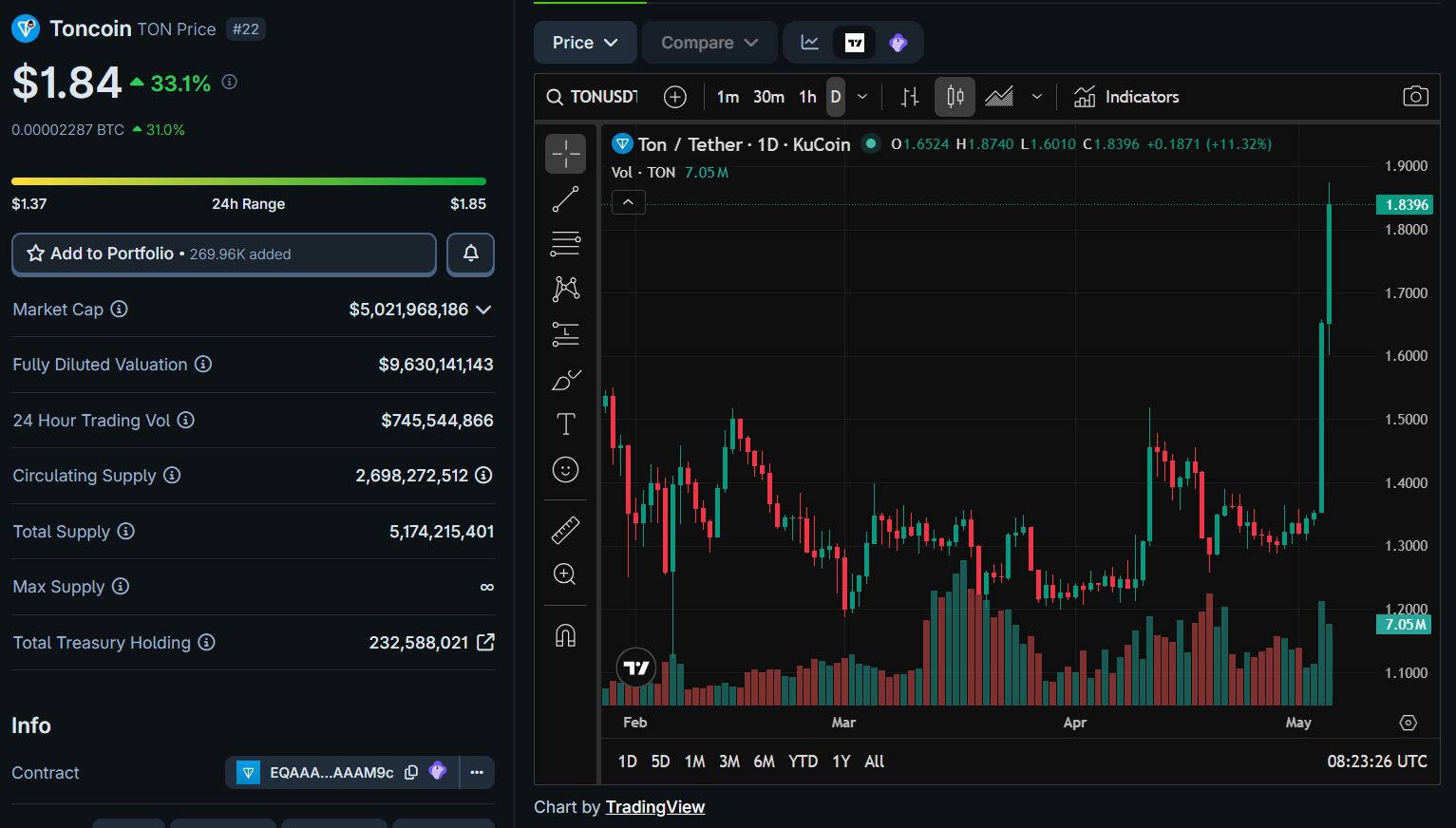
Task: Switch to TradingView chart view
Action: pos(855,43)
